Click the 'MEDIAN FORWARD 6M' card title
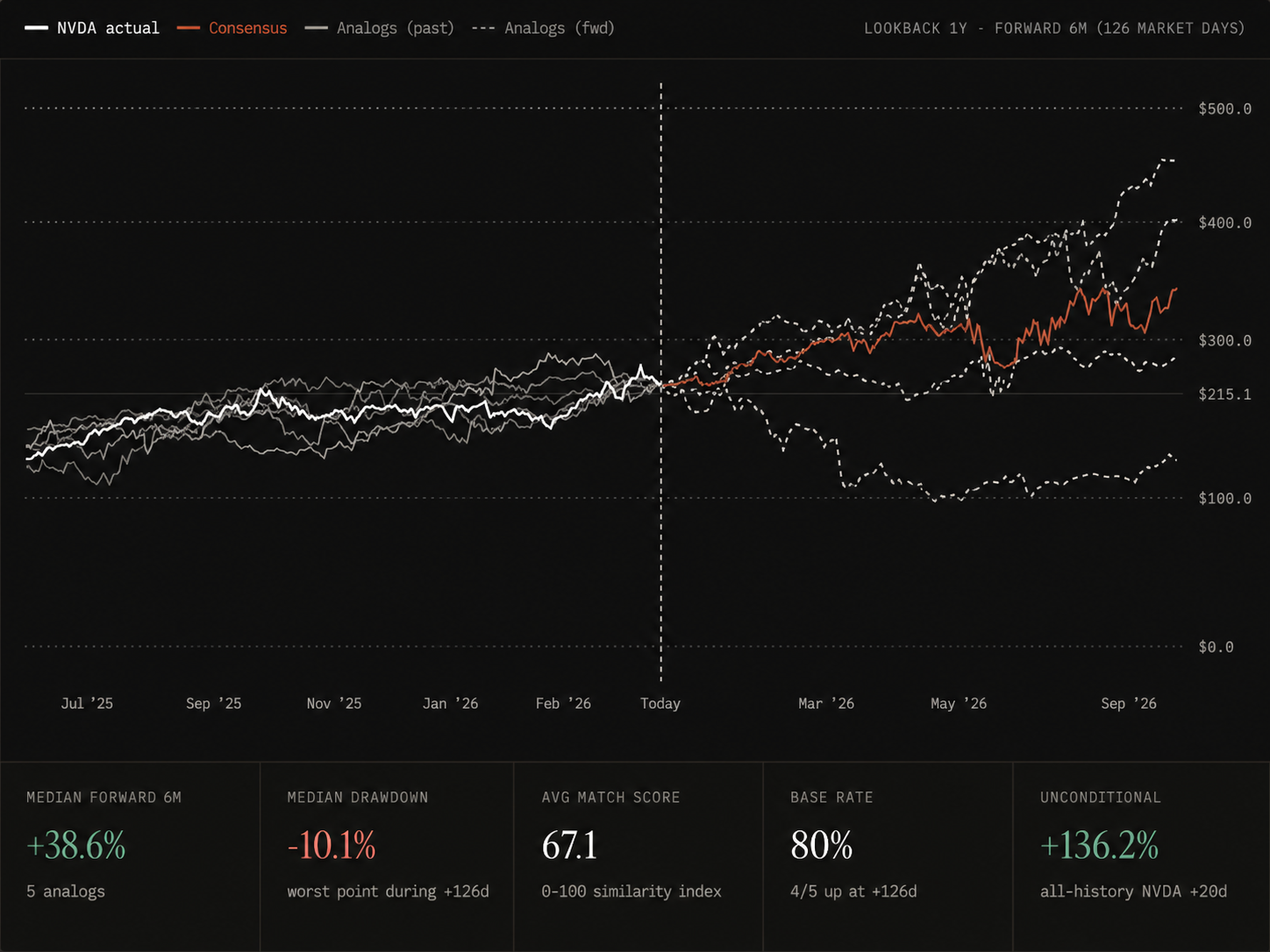Image resolution: width=1270 pixels, height=952 pixels. [103, 798]
